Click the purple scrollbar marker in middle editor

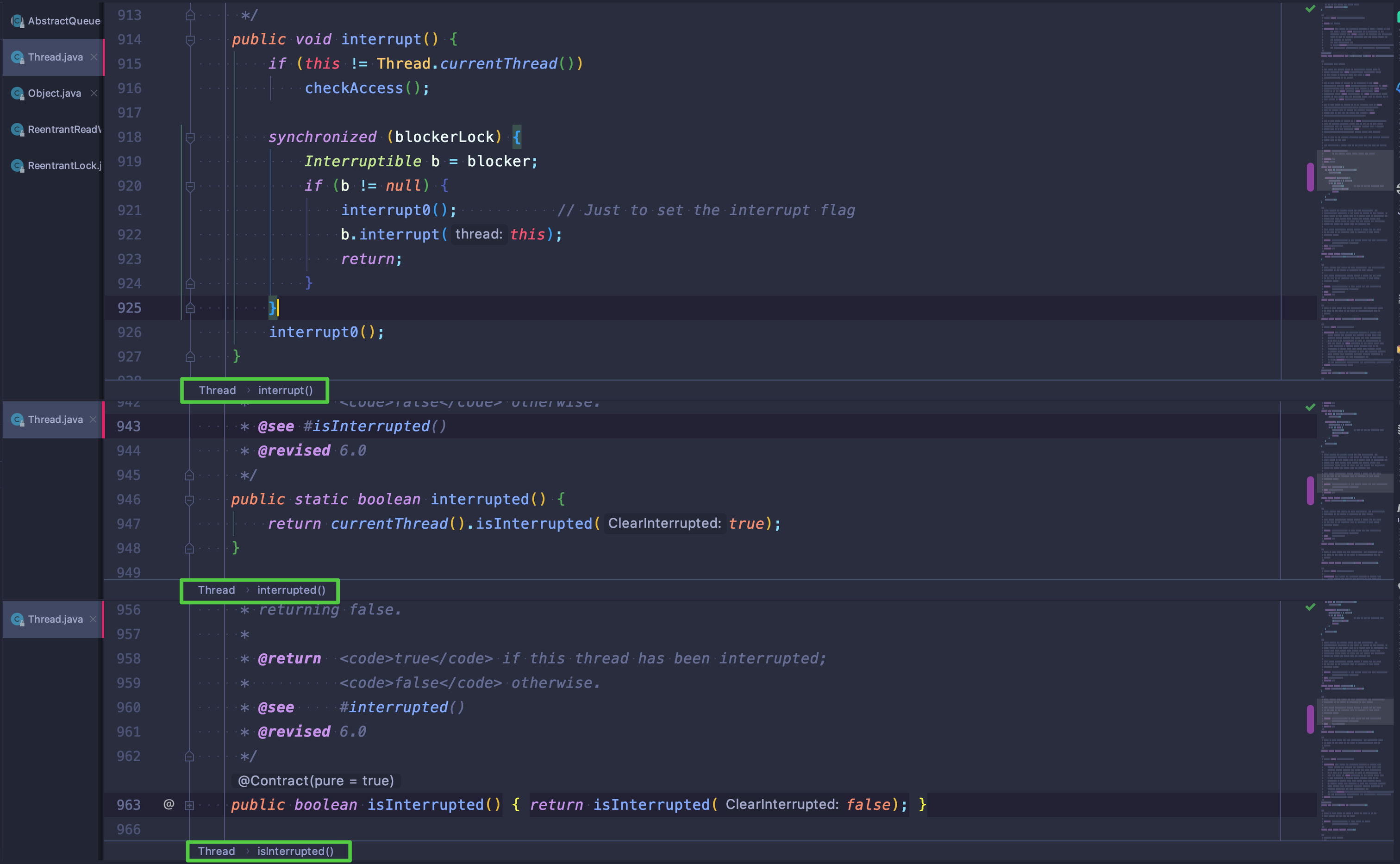pyautogui.click(x=1310, y=490)
